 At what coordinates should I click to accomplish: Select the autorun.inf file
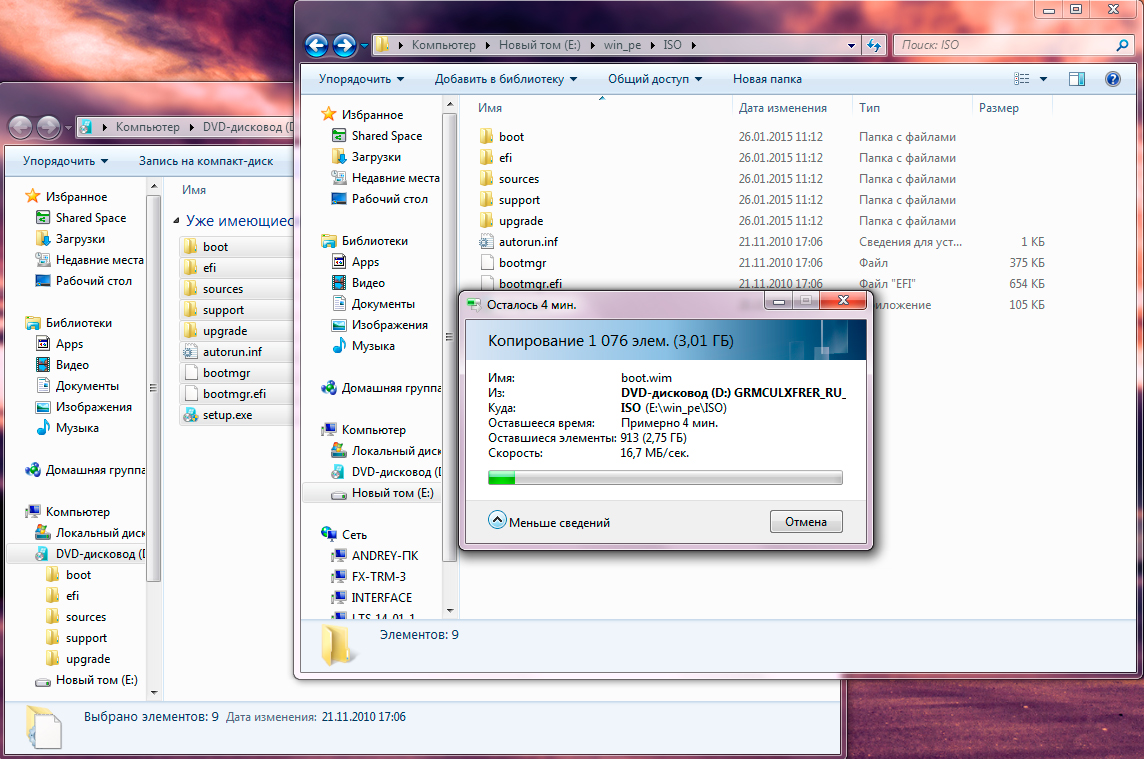(528, 242)
